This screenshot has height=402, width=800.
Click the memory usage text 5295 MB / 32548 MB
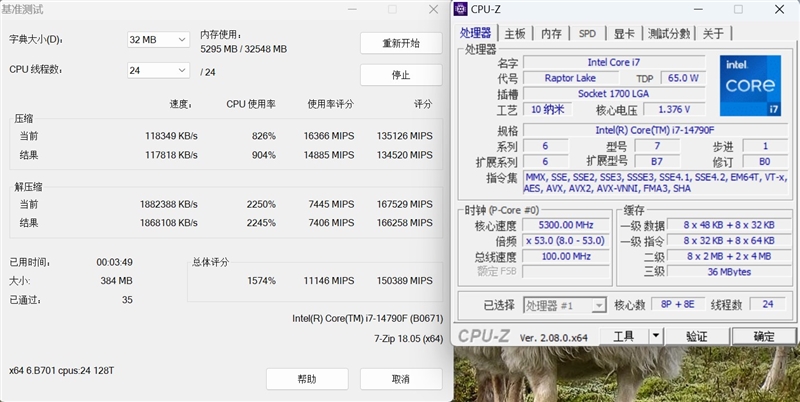(243, 49)
